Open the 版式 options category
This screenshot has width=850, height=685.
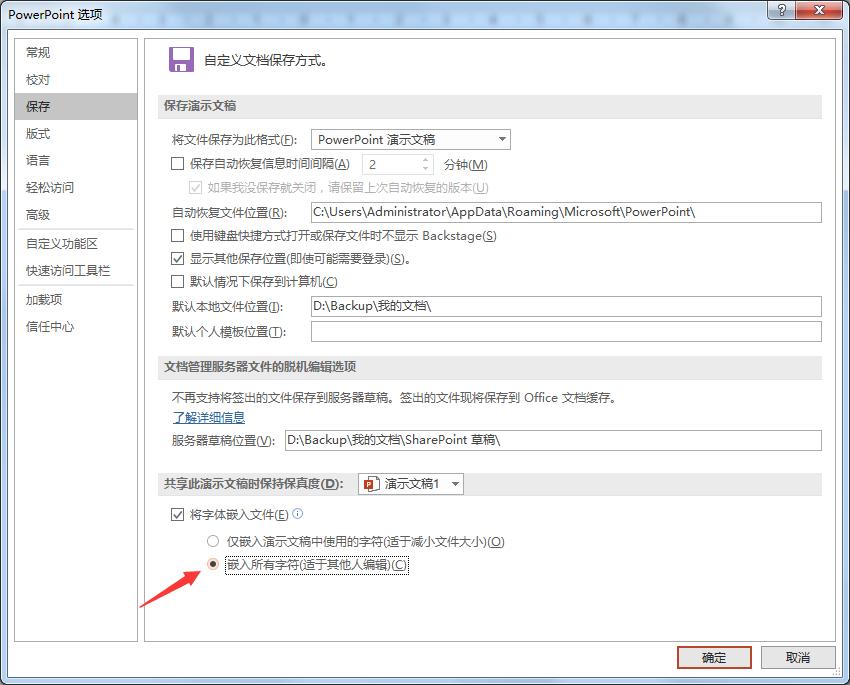(76, 133)
